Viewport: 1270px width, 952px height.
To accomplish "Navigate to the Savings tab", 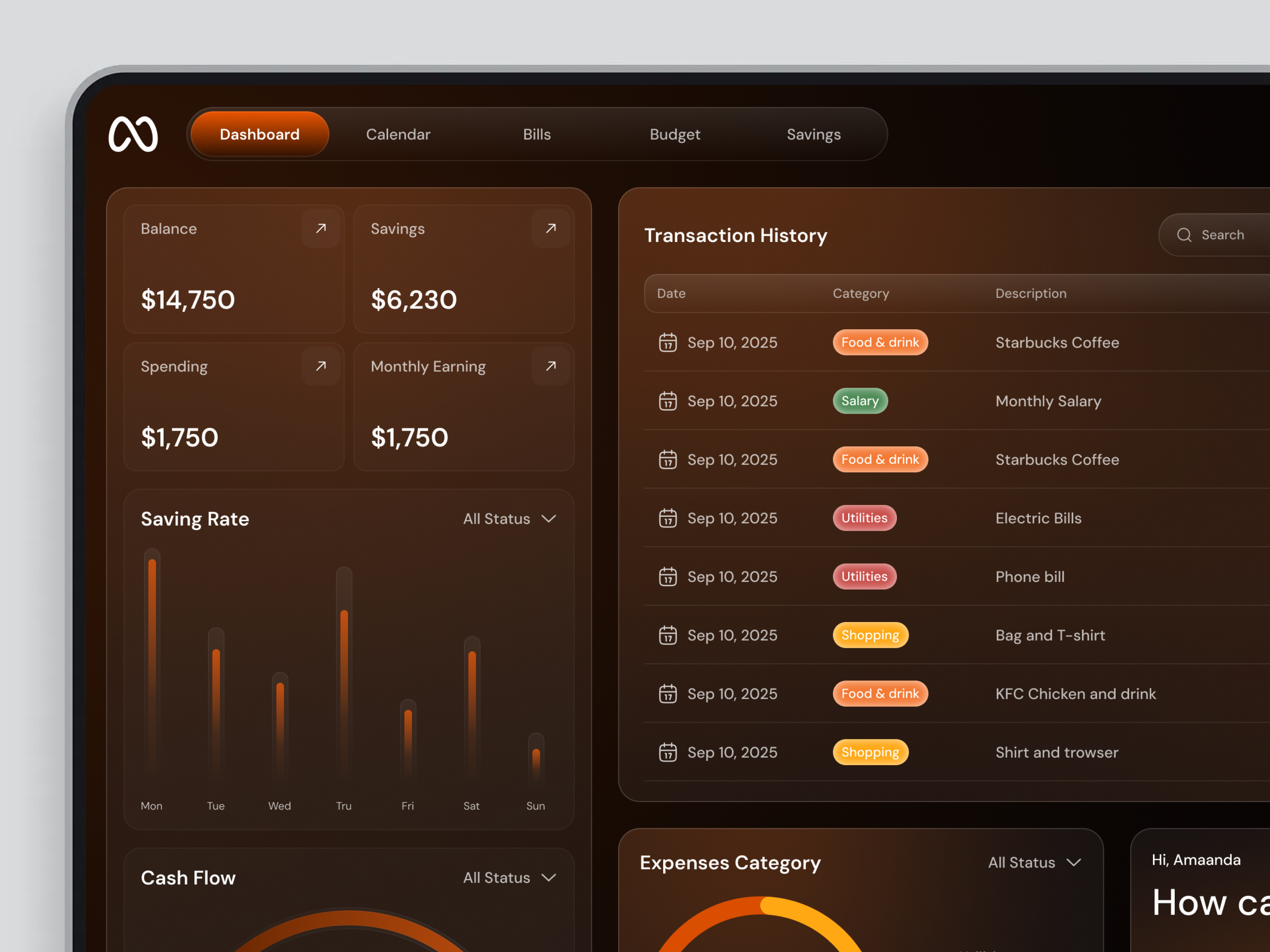I will (x=813, y=134).
